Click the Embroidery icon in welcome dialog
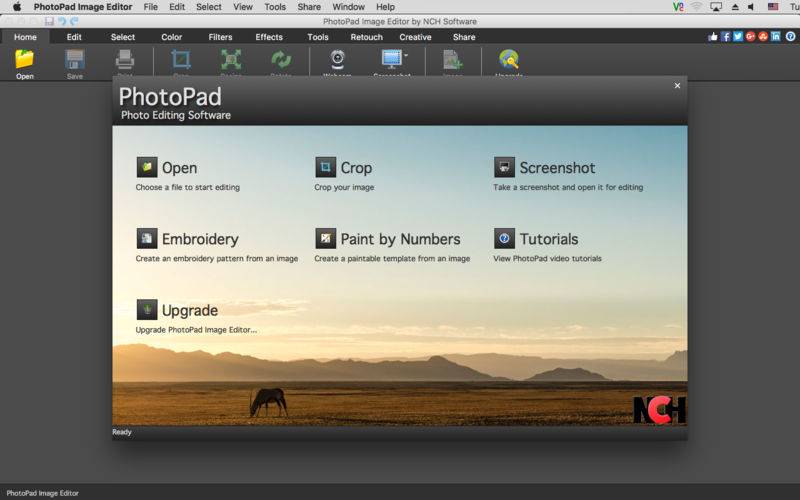This screenshot has height=500, width=800. [147, 238]
